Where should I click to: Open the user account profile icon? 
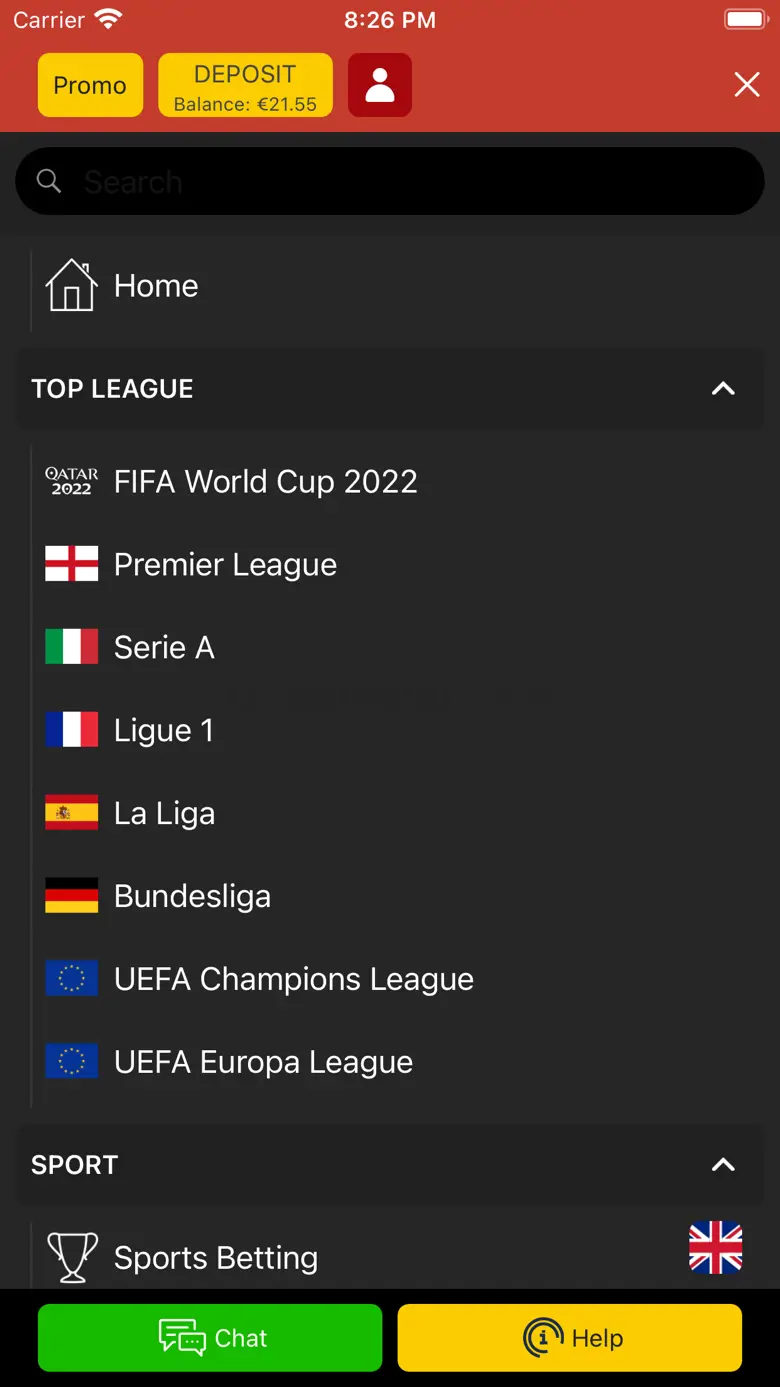(380, 85)
